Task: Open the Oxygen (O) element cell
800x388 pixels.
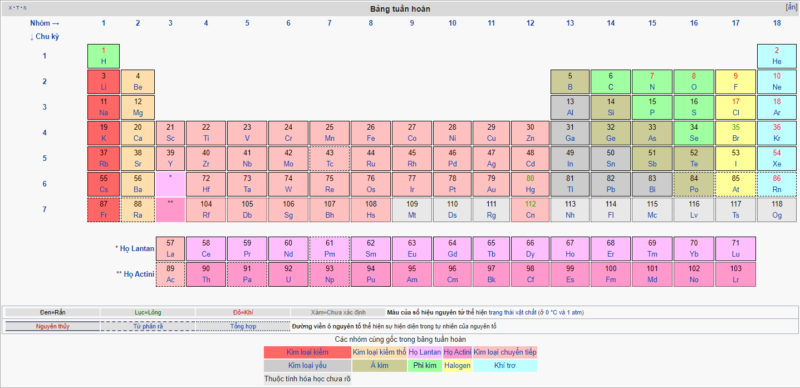Action: [693, 82]
